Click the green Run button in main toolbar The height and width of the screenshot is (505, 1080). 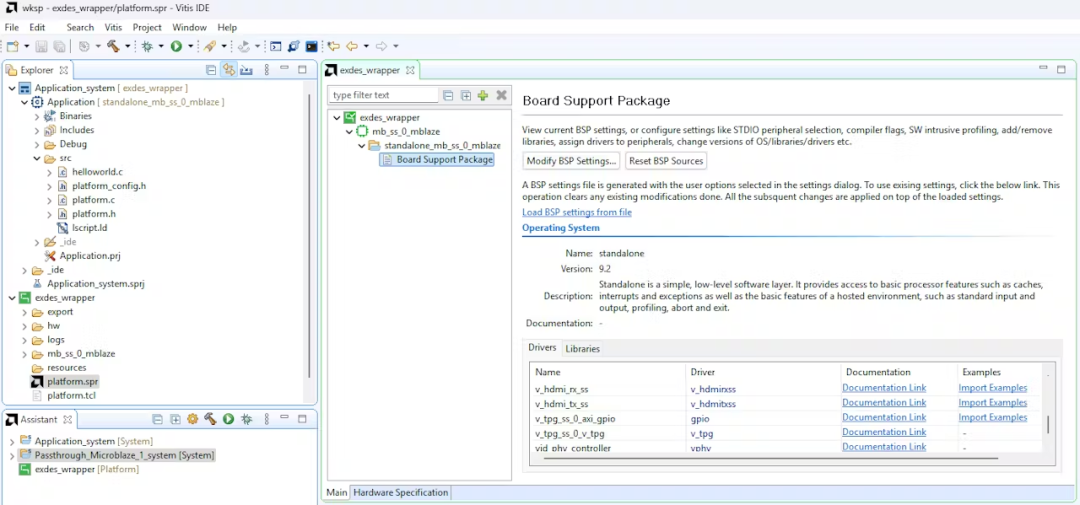pyautogui.click(x=176, y=46)
